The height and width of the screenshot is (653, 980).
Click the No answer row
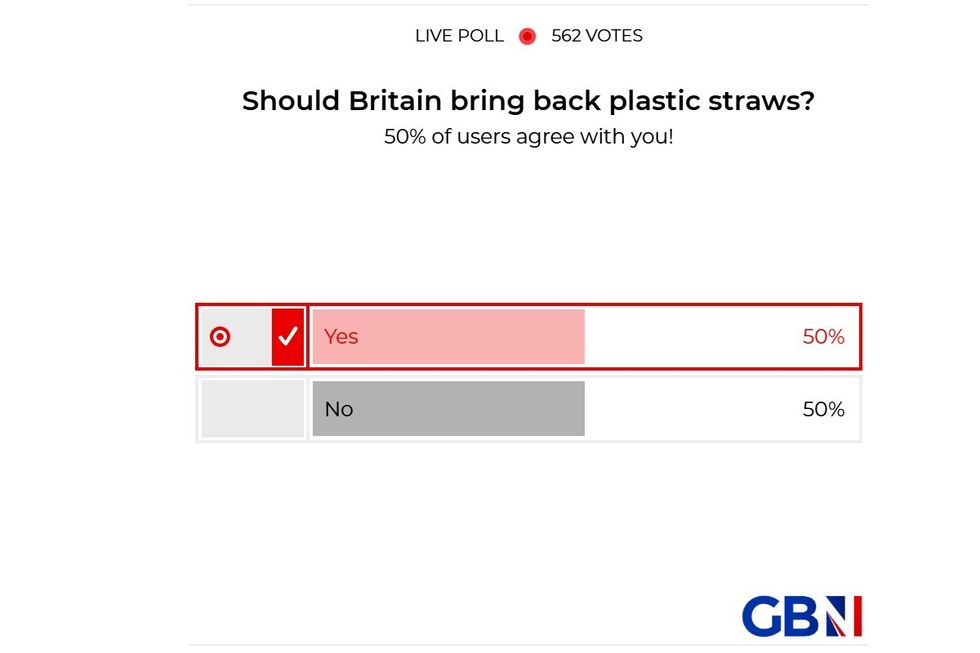(x=527, y=408)
